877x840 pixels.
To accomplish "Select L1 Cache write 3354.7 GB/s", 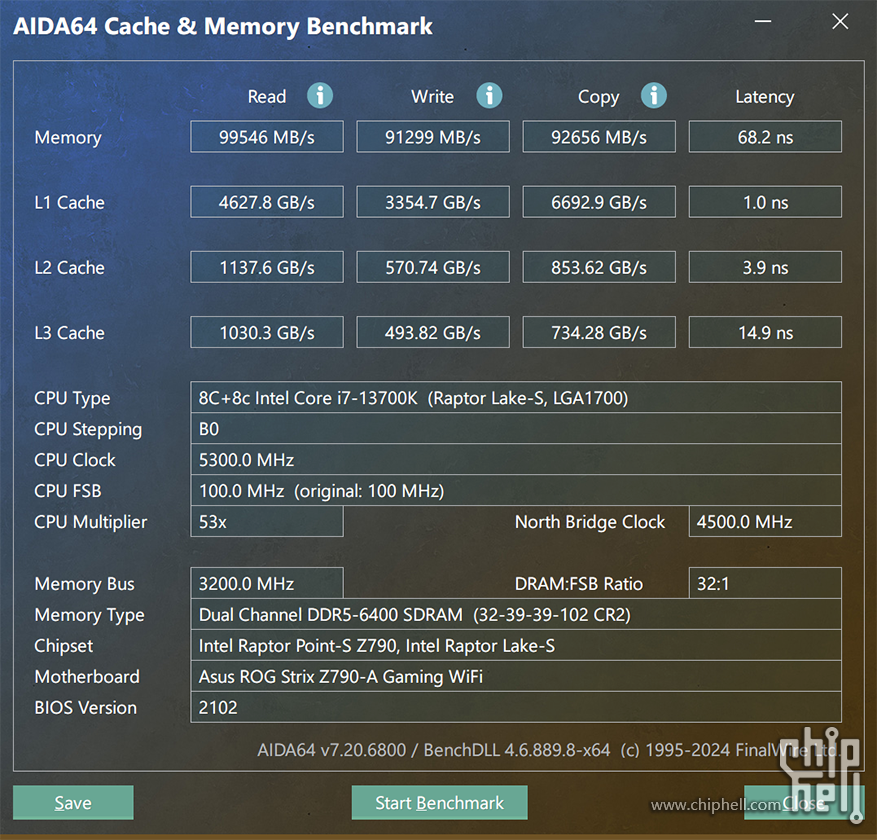I will 433,202.
